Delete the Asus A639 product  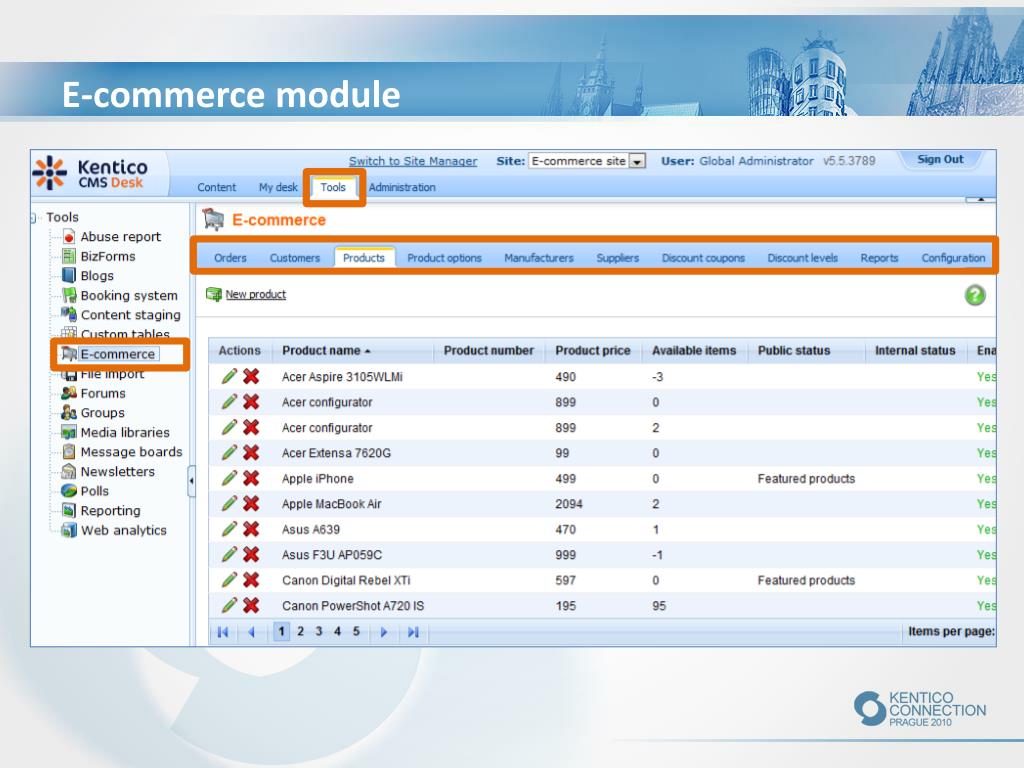(251, 529)
